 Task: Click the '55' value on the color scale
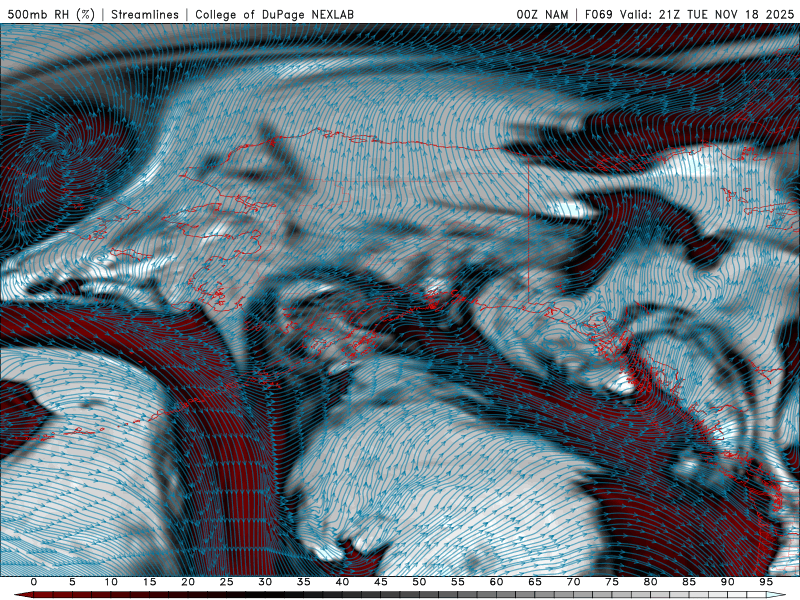click(458, 582)
